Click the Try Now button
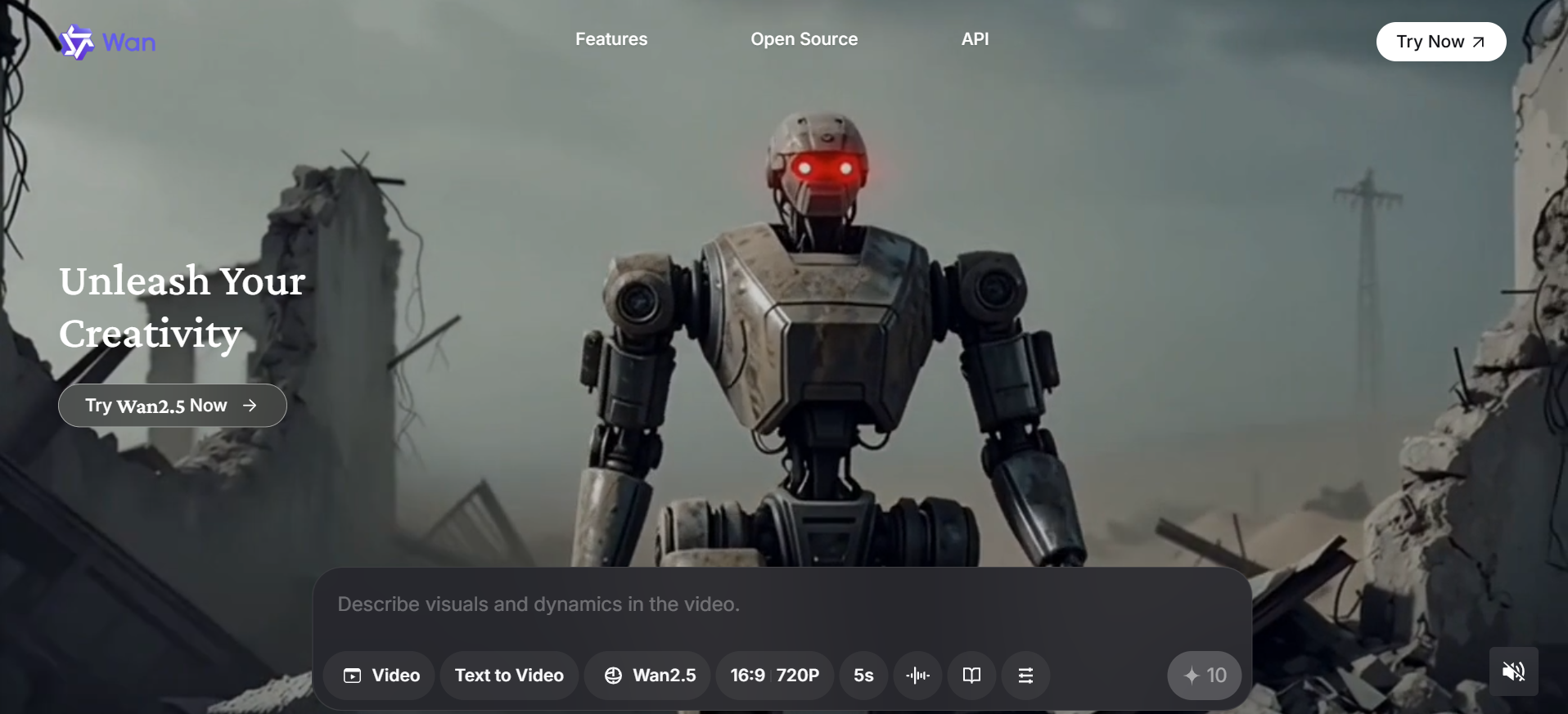 point(1441,42)
